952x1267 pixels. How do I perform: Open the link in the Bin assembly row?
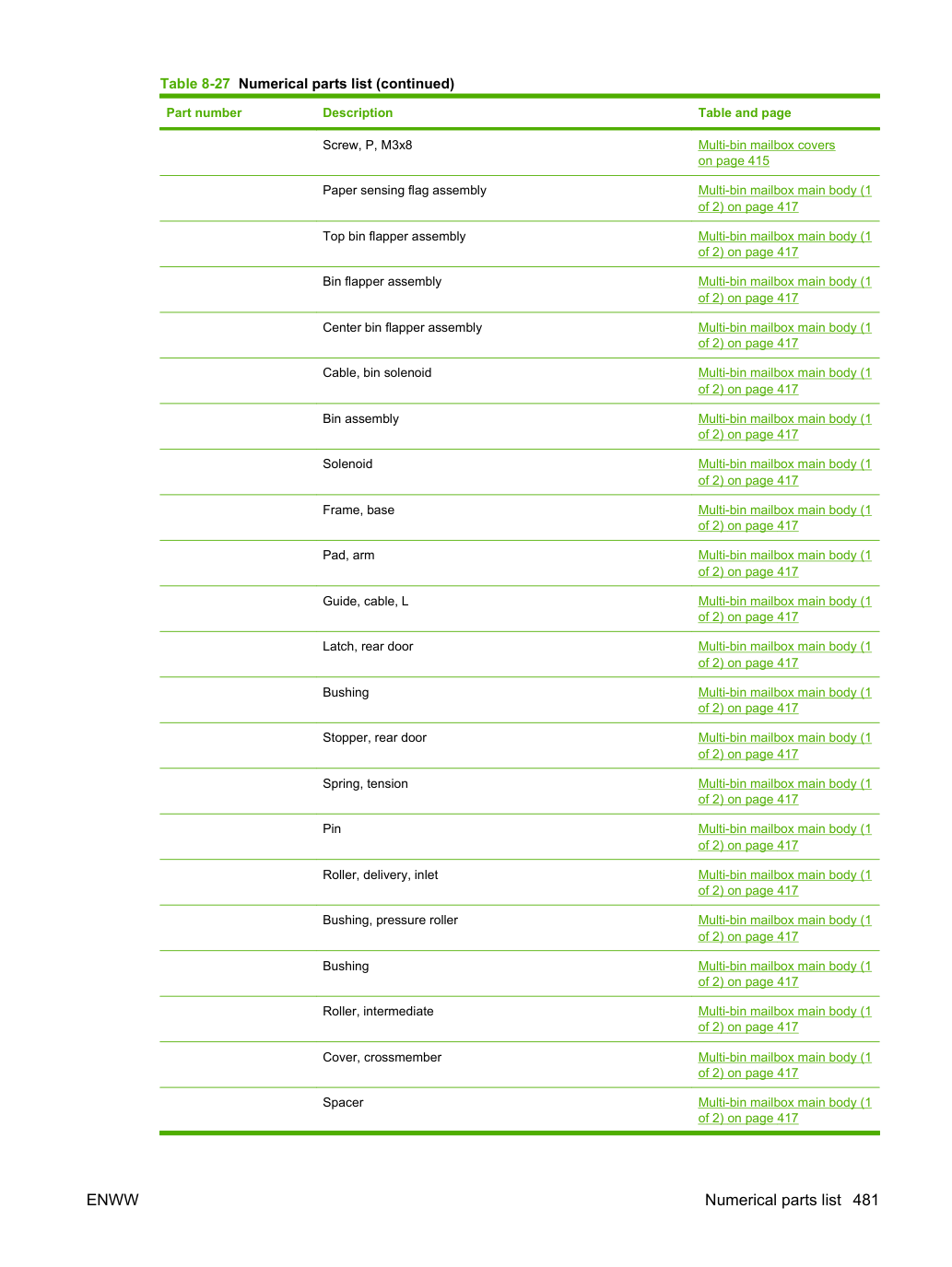pos(784,427)
